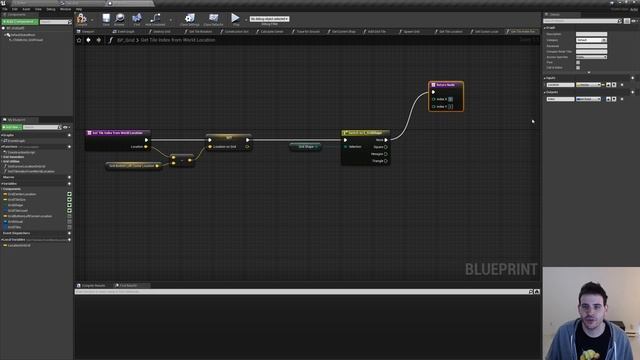
Task: Collapse the Functions section in My Blueprint
Action: pyautogui.click(x=2, y=147)
